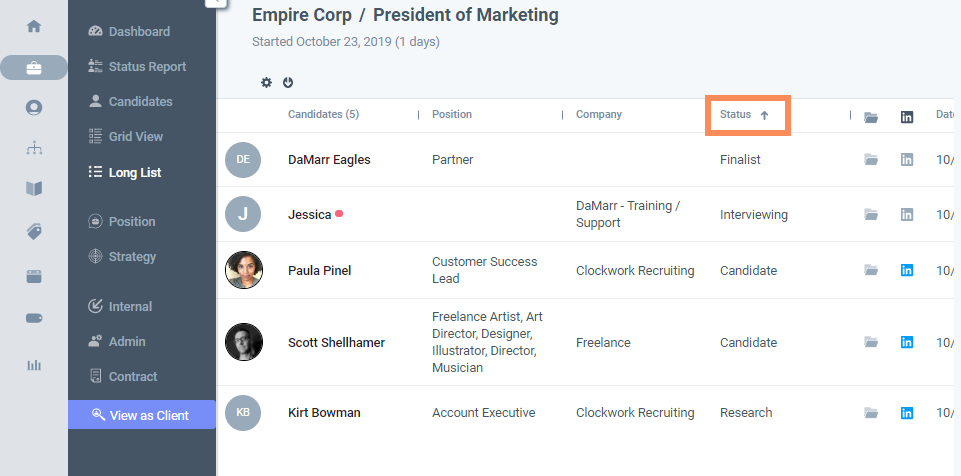Screen dimensions: 961x476
Task: Open the tags icon in left rail
Action: click(x=34, y=231)
